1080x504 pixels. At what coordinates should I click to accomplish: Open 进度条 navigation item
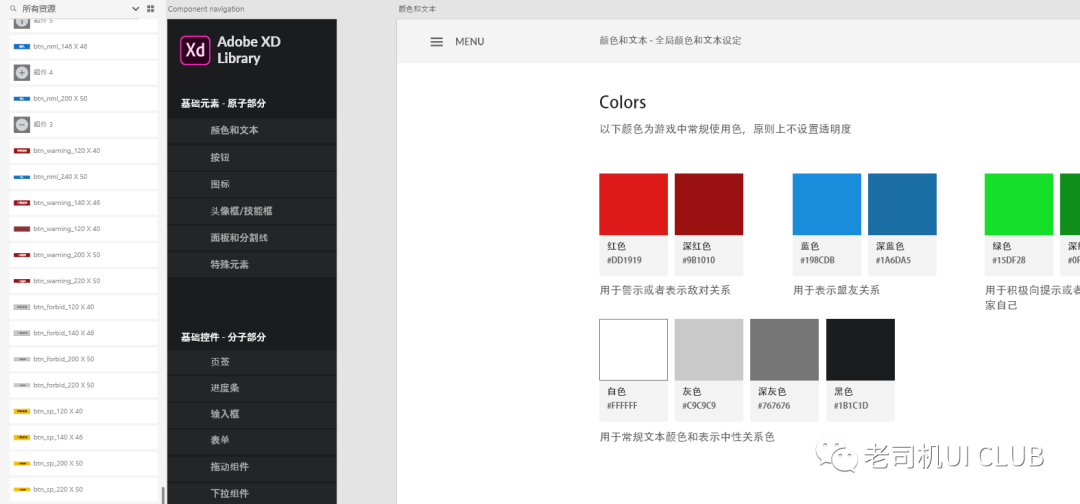[x=252, y=388]
